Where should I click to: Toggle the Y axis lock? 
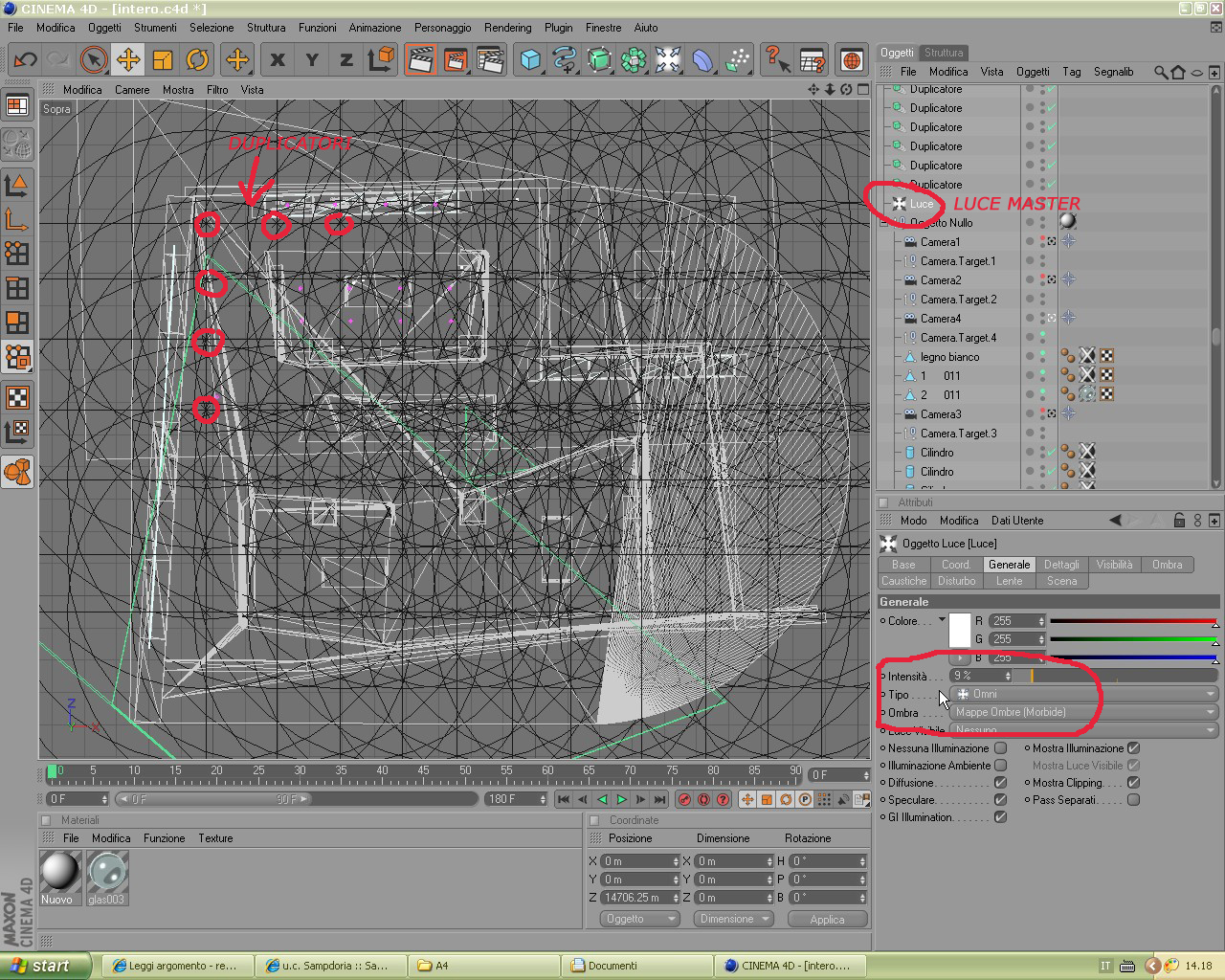click(312, 60)
